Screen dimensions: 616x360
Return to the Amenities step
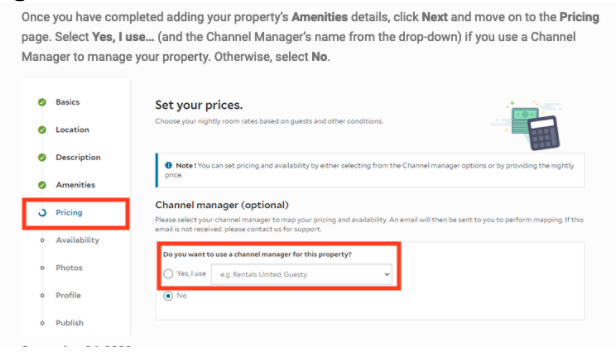click(75, 185)
